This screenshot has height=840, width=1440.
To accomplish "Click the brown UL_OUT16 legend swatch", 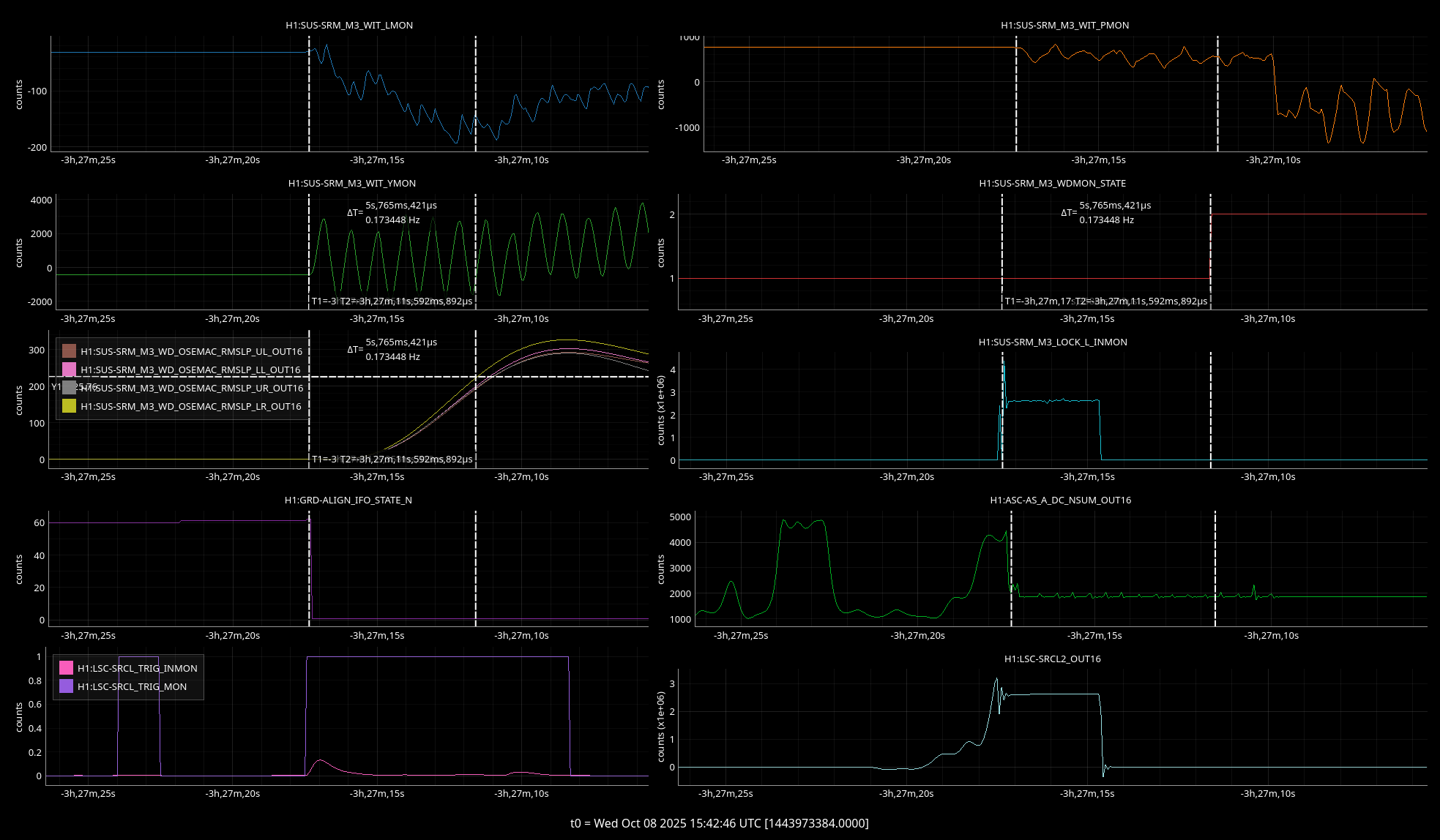I will pyautogui.click(x=69, y=351).
